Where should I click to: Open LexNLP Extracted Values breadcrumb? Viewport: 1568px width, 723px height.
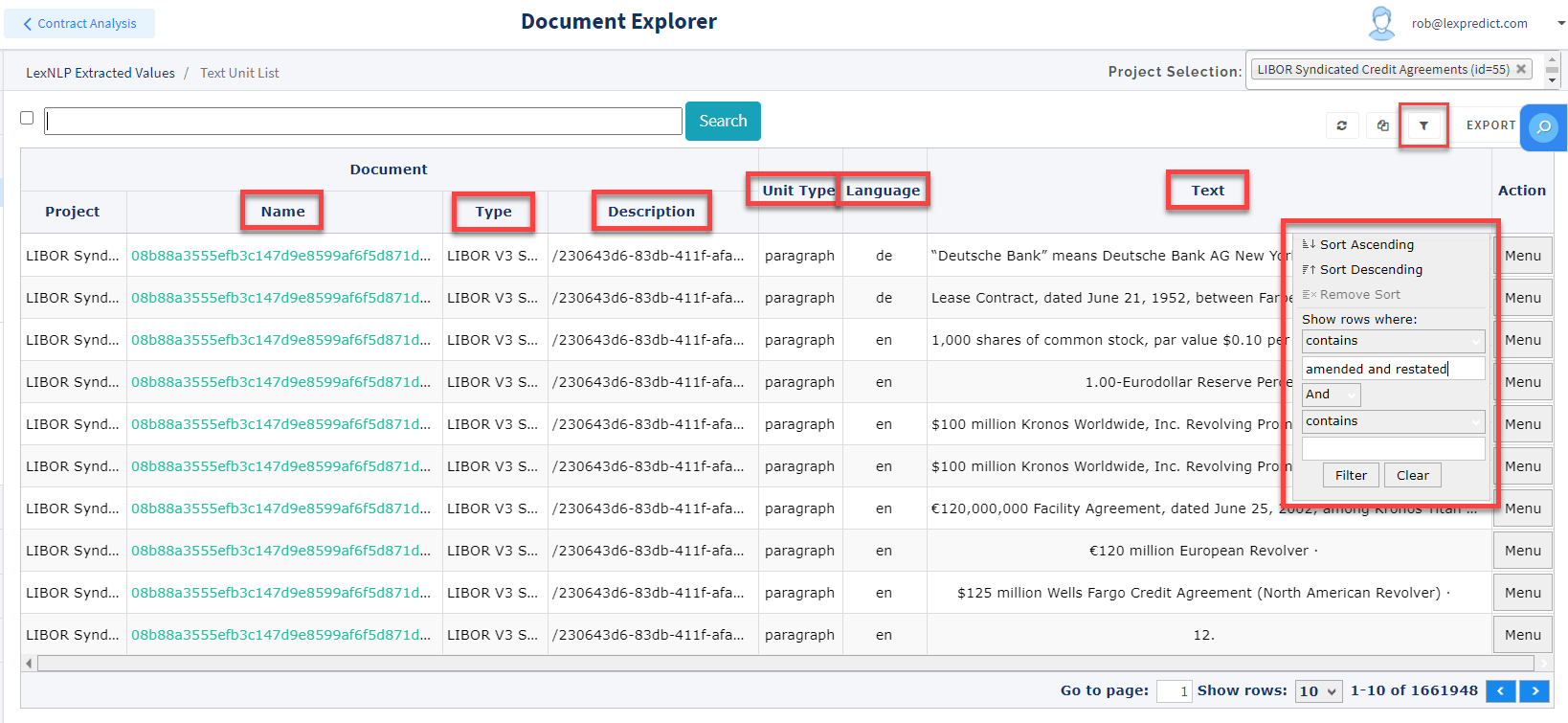101,73
